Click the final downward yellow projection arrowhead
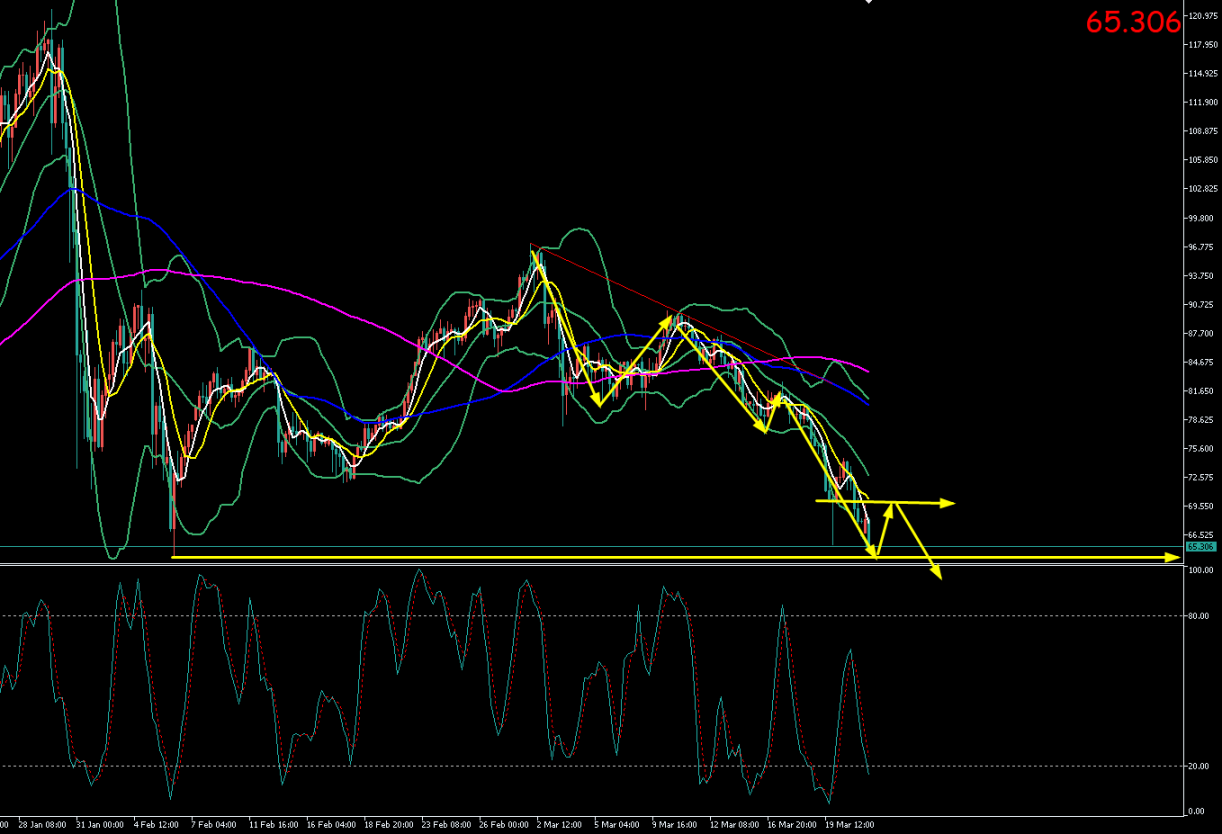Viewport: 1222px width, 834px height. 938,574
